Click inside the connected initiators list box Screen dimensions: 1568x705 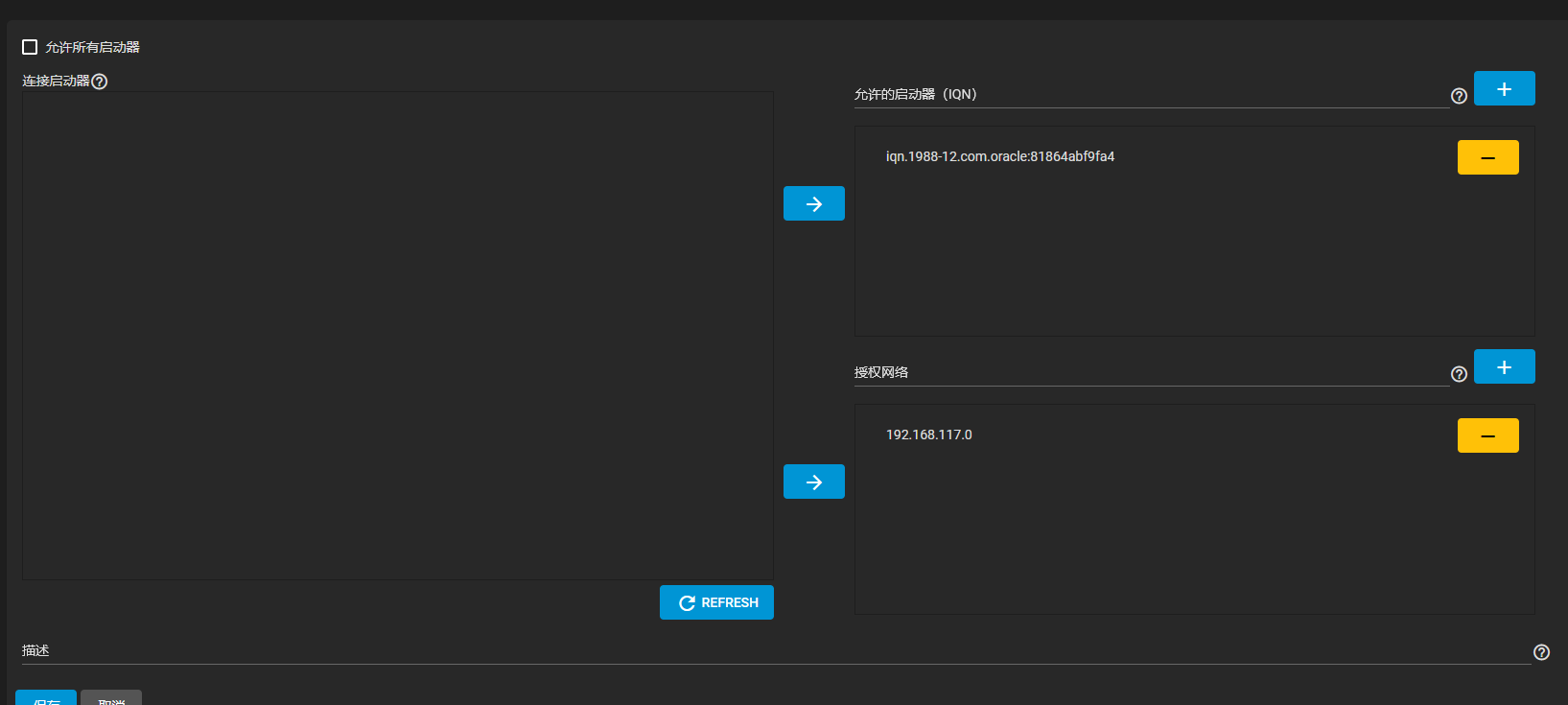[397, 336]
